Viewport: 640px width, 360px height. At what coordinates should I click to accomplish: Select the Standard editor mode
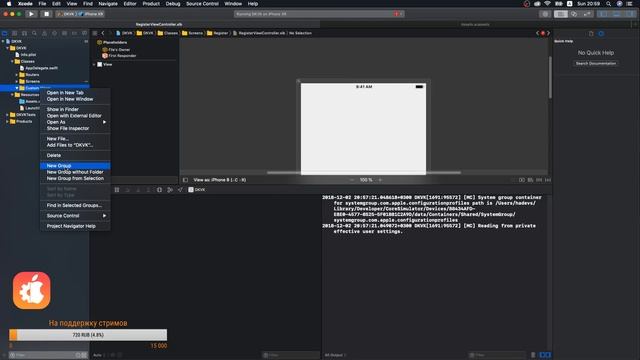point(561,14)
